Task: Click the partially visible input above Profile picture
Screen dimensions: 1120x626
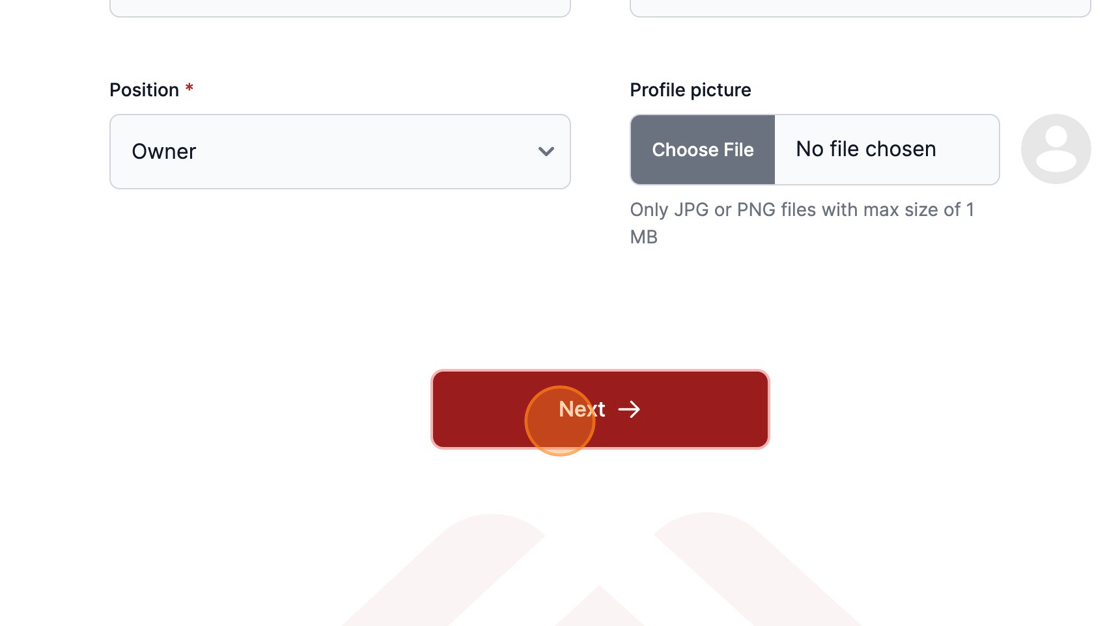Action: 860,8
